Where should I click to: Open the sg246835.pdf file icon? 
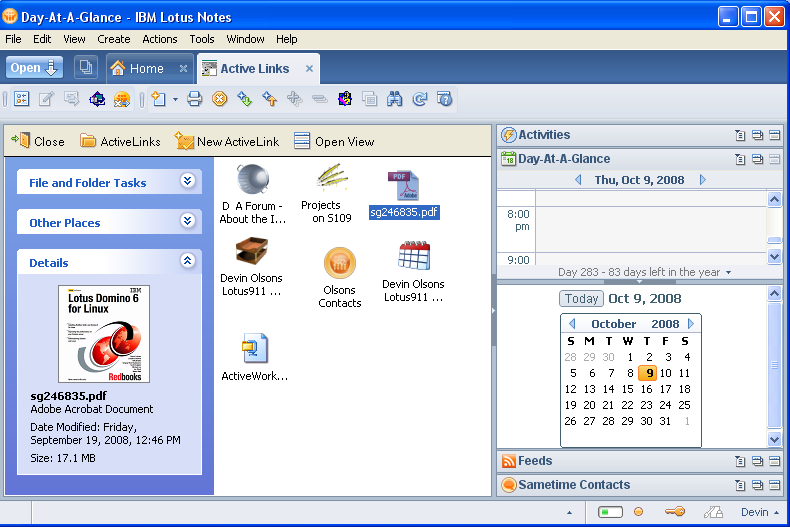tap(404, 186)
